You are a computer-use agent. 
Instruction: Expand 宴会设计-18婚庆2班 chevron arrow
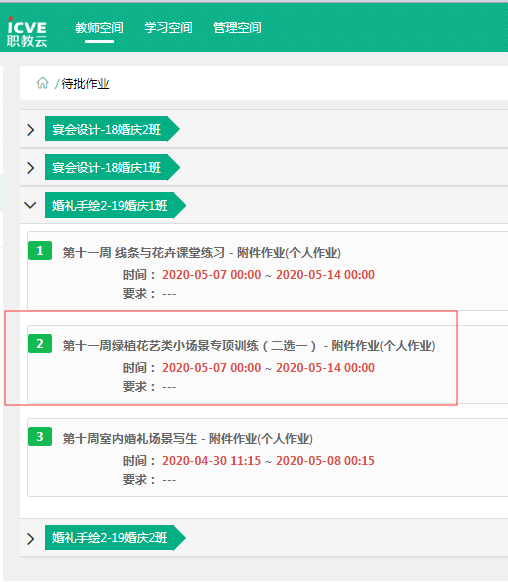[x=31, y=130]
